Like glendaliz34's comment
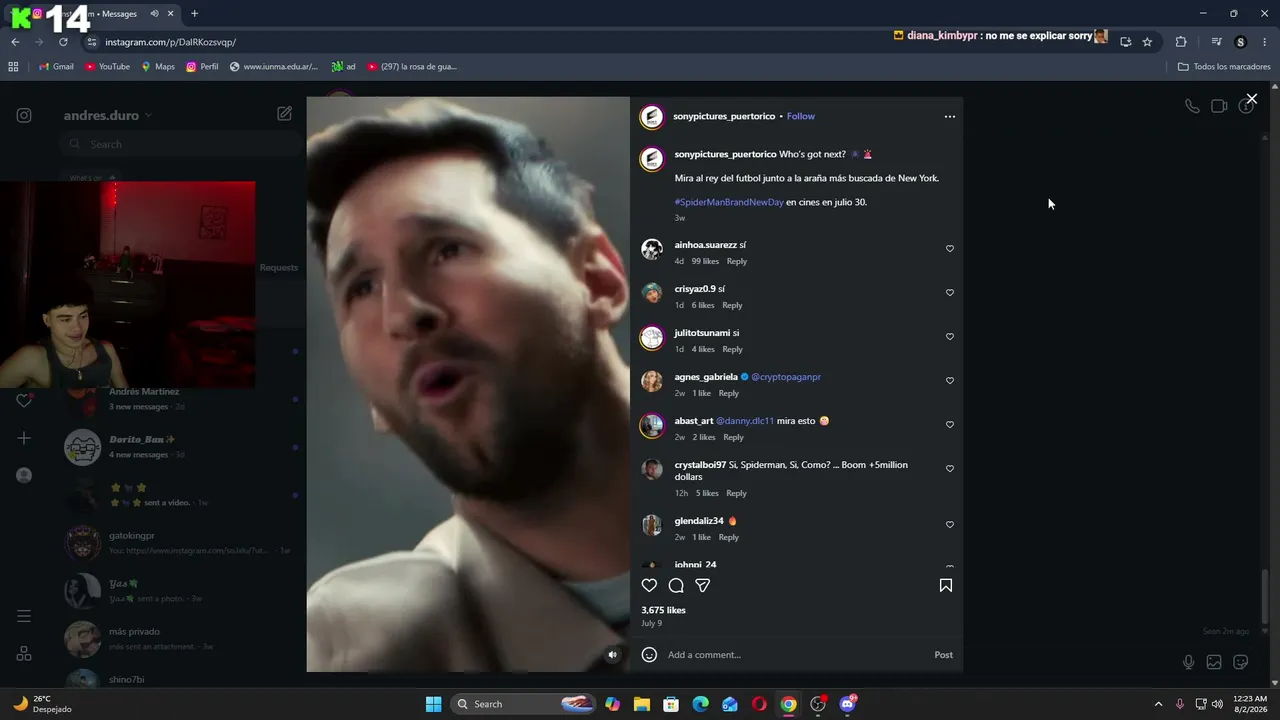 pyautogui.click(x=950, y=525)
